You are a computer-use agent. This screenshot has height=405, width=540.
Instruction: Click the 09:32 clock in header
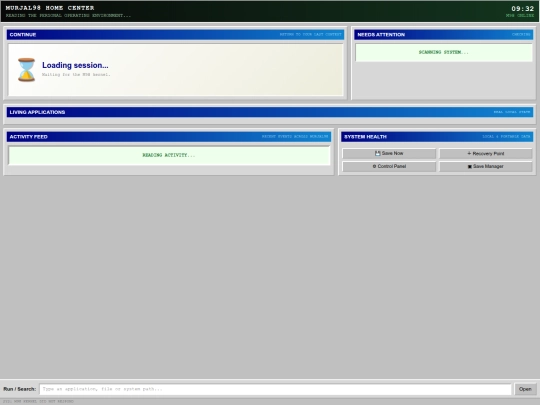[x=522, y=9]
